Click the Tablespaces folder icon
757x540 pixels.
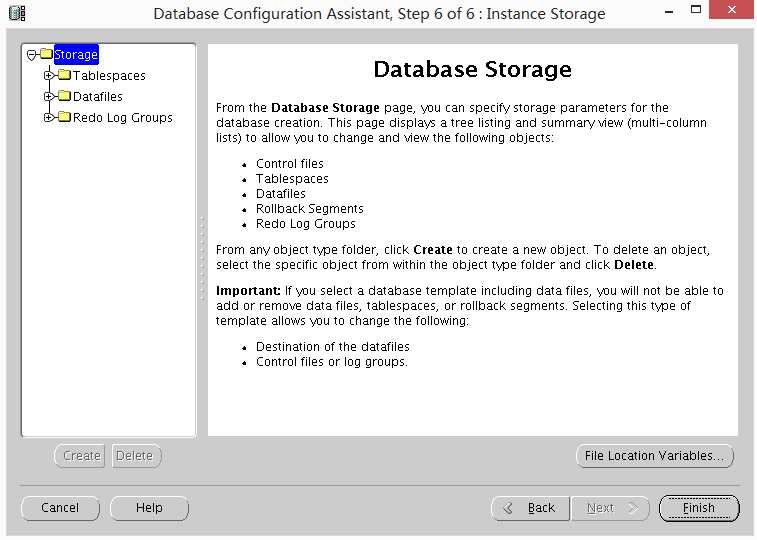[x=65, y=75]
